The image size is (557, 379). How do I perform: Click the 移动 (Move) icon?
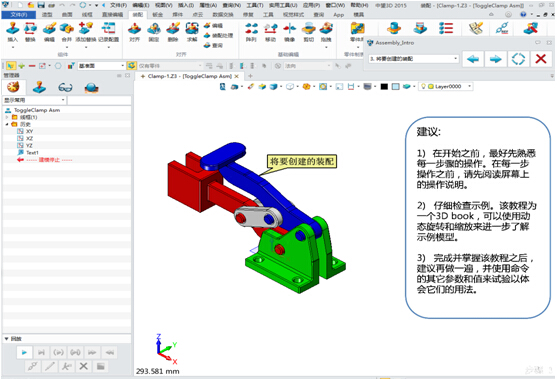click(270, 28)
